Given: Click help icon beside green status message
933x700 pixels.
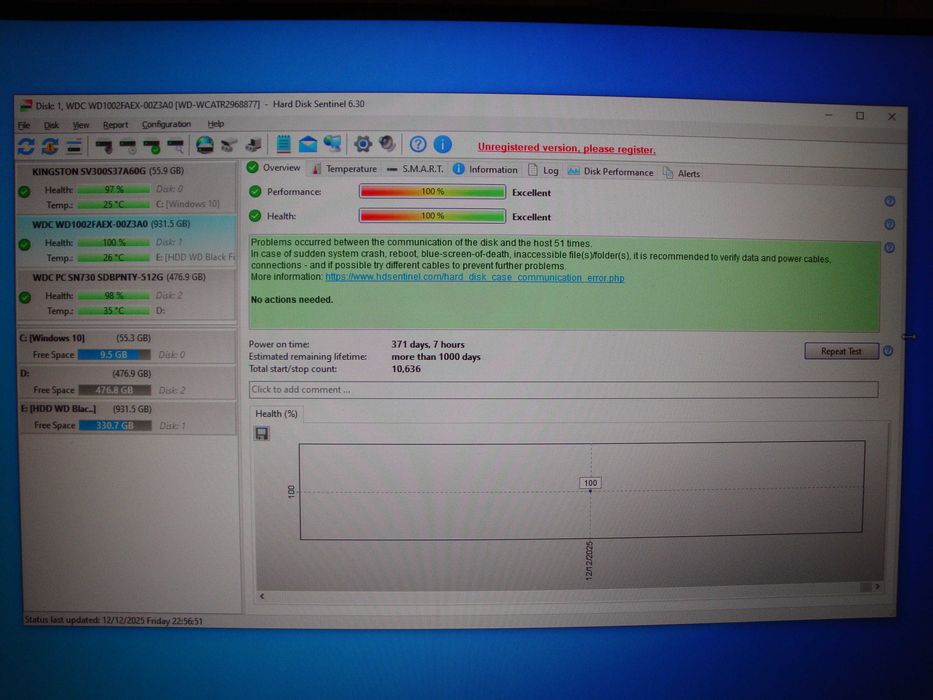Looking at the screenshot, I should tap(890, 248).
